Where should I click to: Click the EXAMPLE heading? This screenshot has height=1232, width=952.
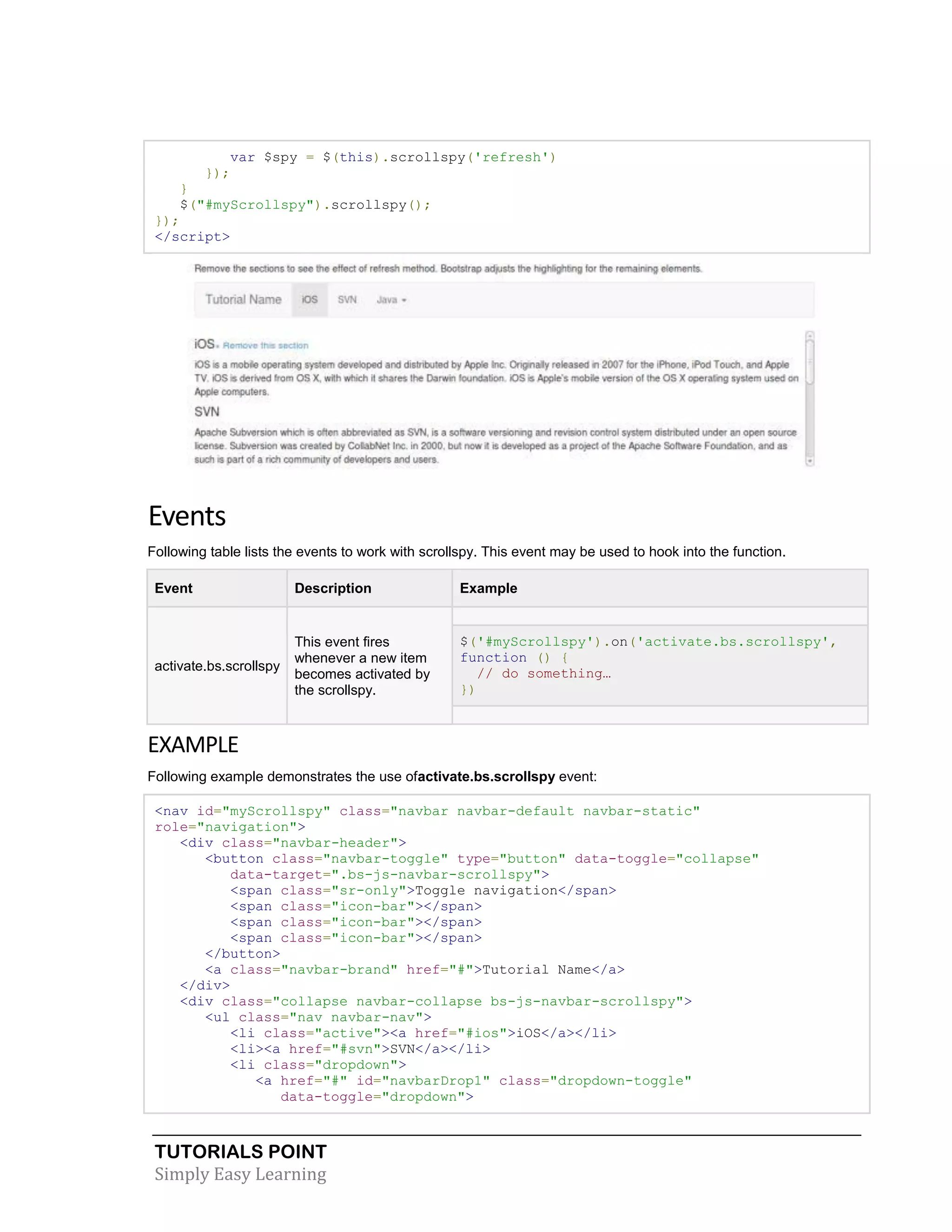(193, 745)
